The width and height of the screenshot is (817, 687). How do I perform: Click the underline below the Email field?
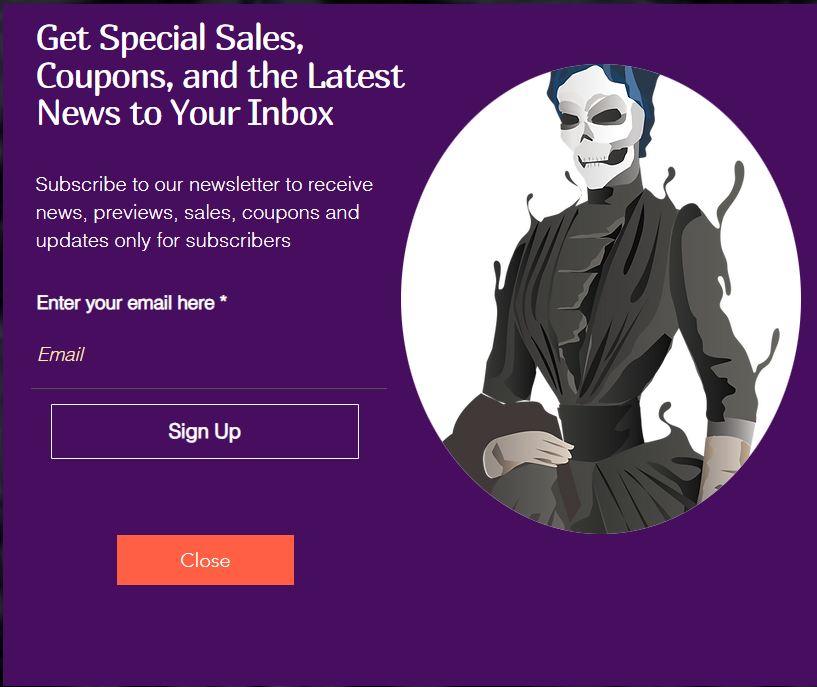pos(209,388)
